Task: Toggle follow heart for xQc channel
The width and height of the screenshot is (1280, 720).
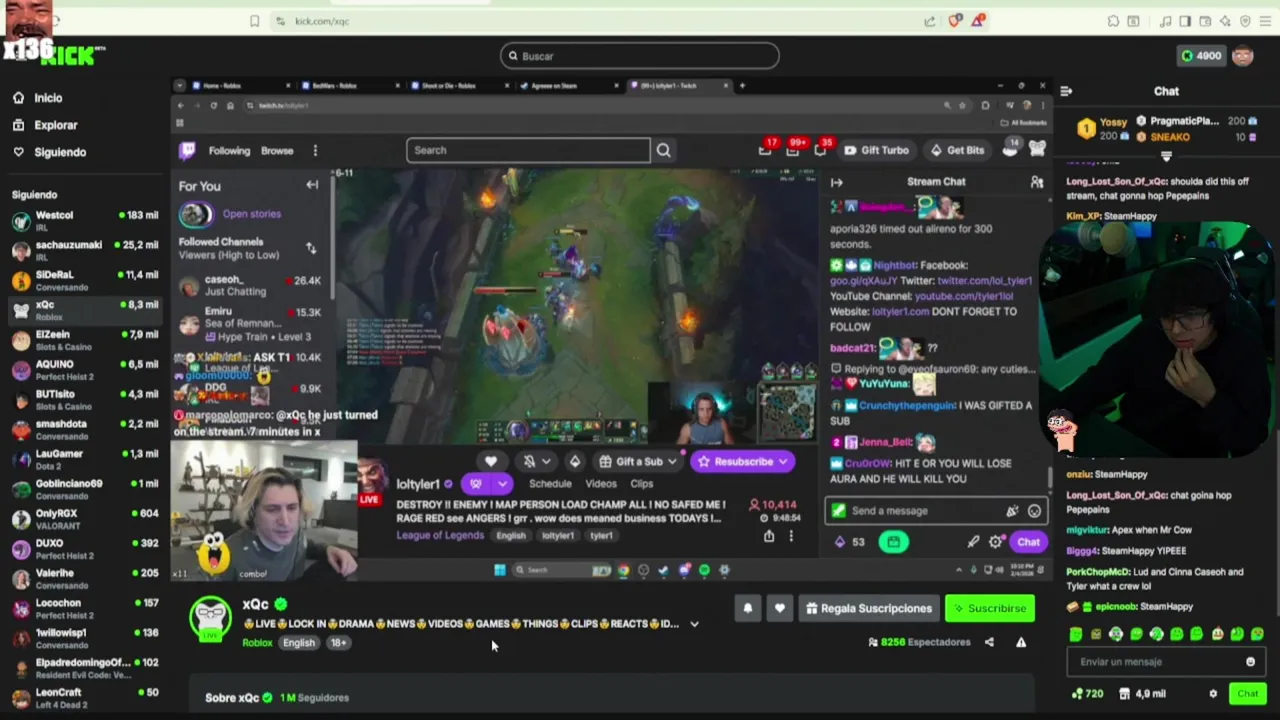Action: pyautogui.click(x=779, y=608)
